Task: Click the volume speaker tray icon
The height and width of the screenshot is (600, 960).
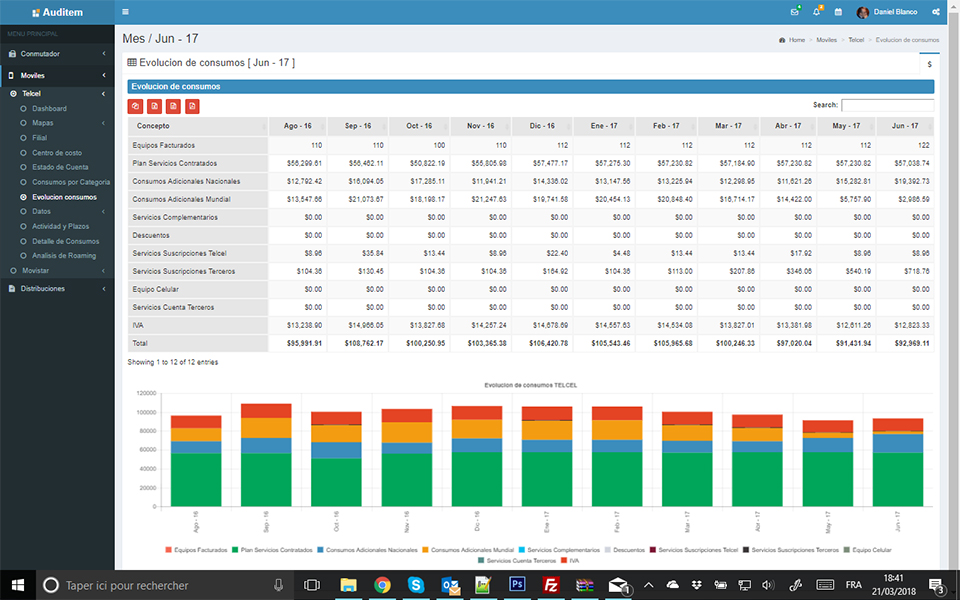Action: click(x=768, y=585)
